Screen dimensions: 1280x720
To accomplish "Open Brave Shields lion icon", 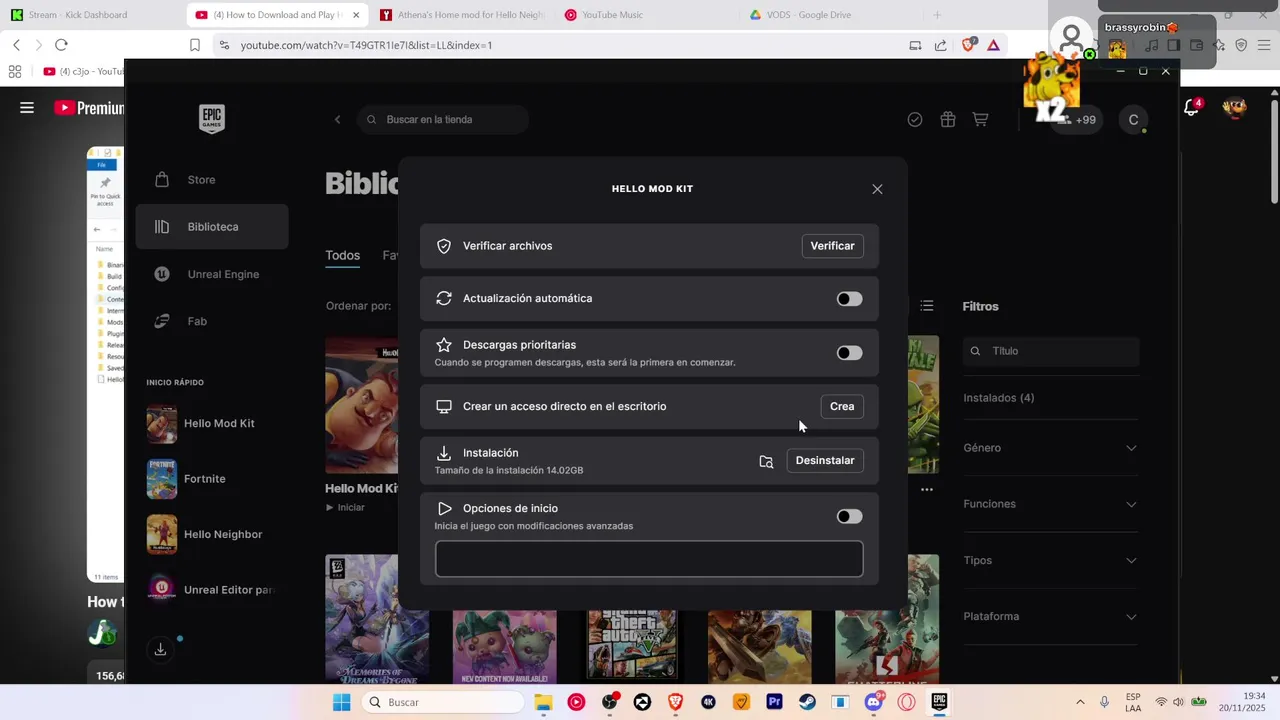I will pos(968,45).
